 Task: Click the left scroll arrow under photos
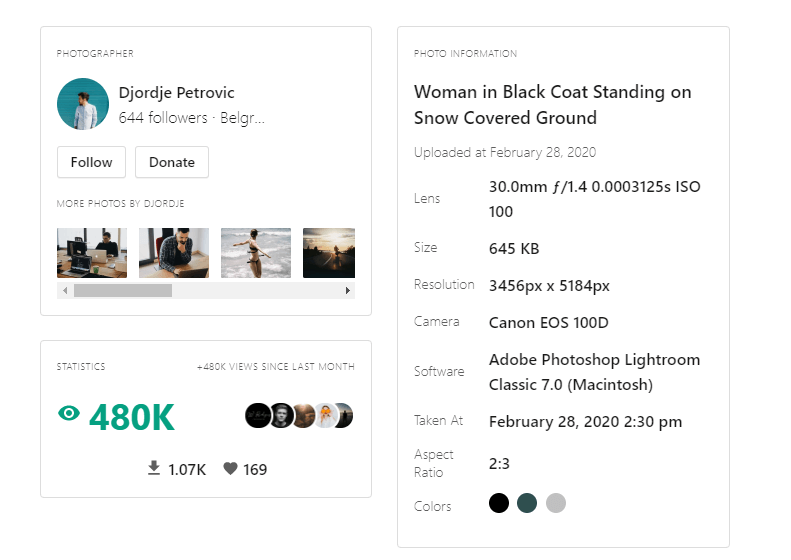click(65, 291)
